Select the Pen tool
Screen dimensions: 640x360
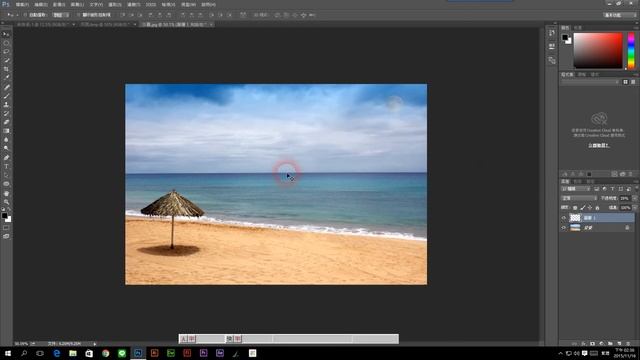pyautogui.click(x=6, y=158)
